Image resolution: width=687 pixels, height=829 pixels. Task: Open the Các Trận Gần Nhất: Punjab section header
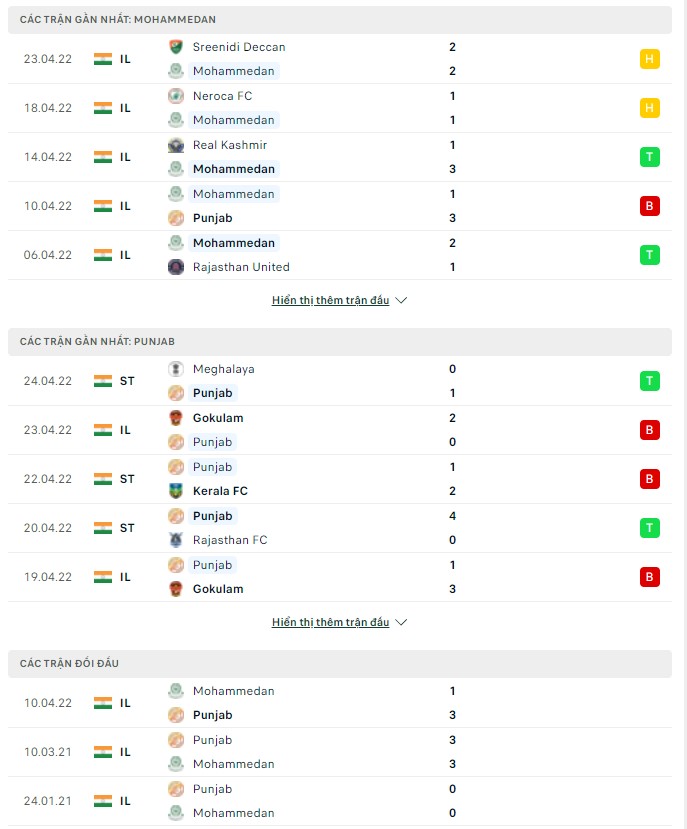[x=97, y=342]
